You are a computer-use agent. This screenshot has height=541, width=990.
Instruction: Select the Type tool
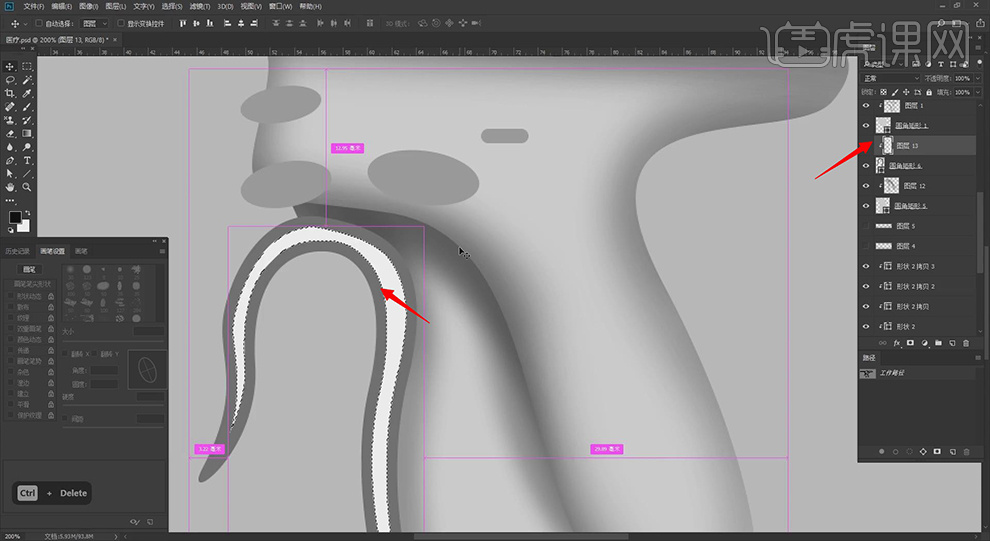click(27, 160)
